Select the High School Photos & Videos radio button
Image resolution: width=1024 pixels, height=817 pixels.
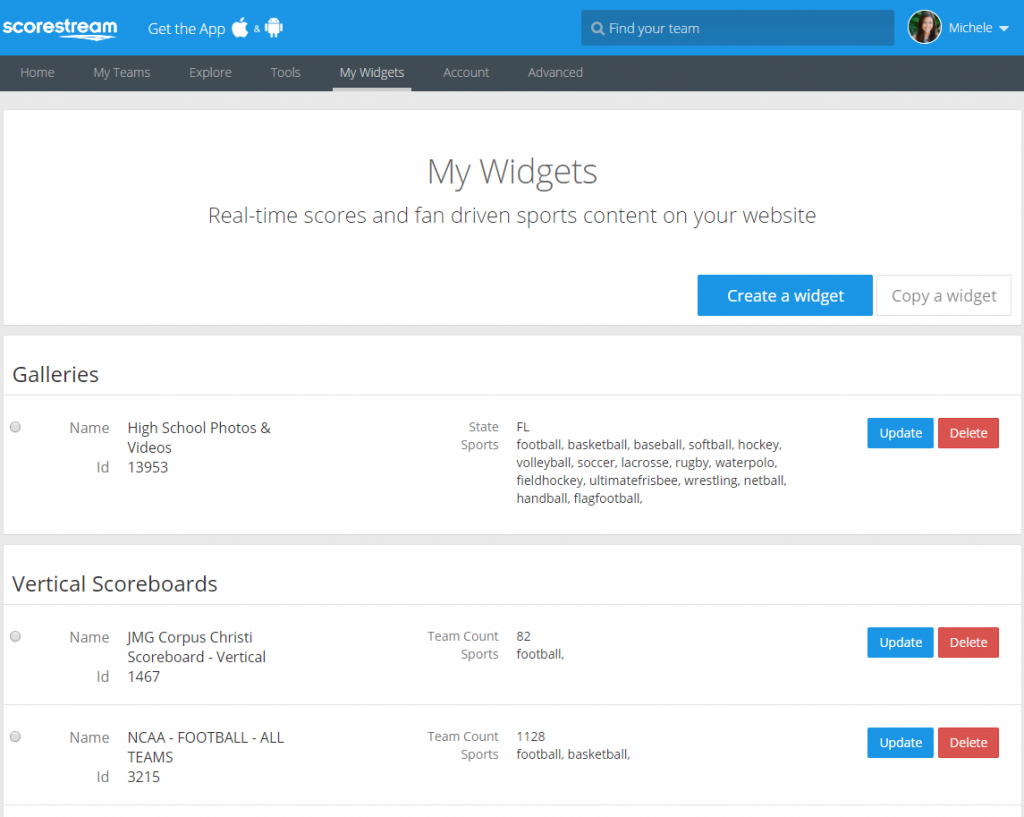[15, 427]
